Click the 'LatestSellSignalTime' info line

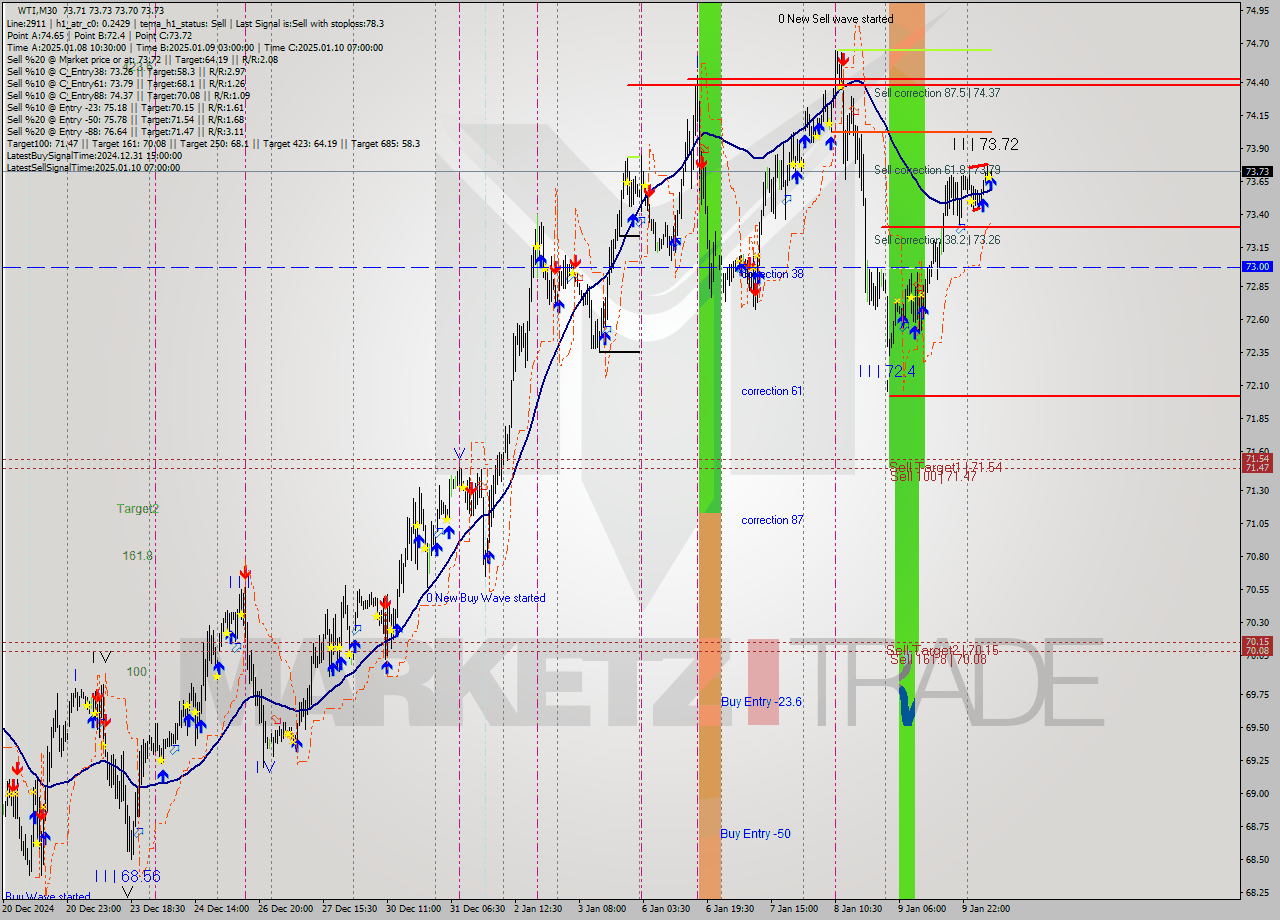93,167
